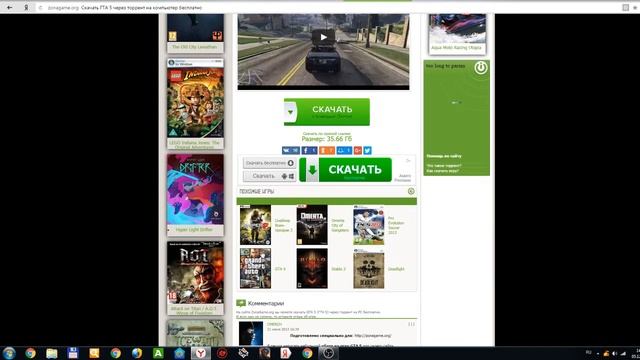Click the zonagame.org link in the comment

point(373,336)
